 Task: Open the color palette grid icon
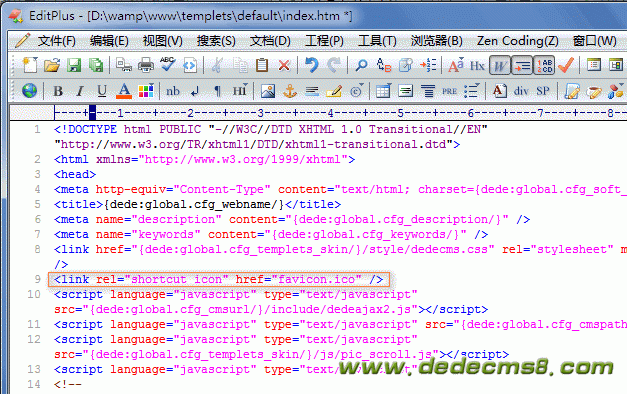[146, 91]
